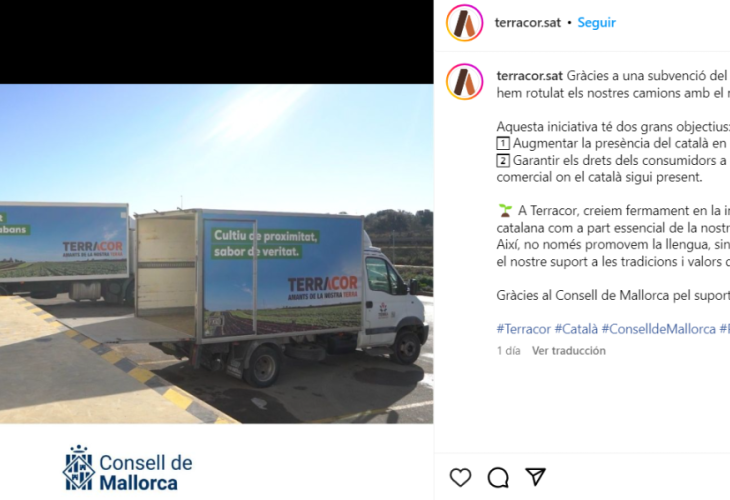730x500 pixels.
Task: Open the #ConselldeMallorca hashtag
Action: coord(659,329)
